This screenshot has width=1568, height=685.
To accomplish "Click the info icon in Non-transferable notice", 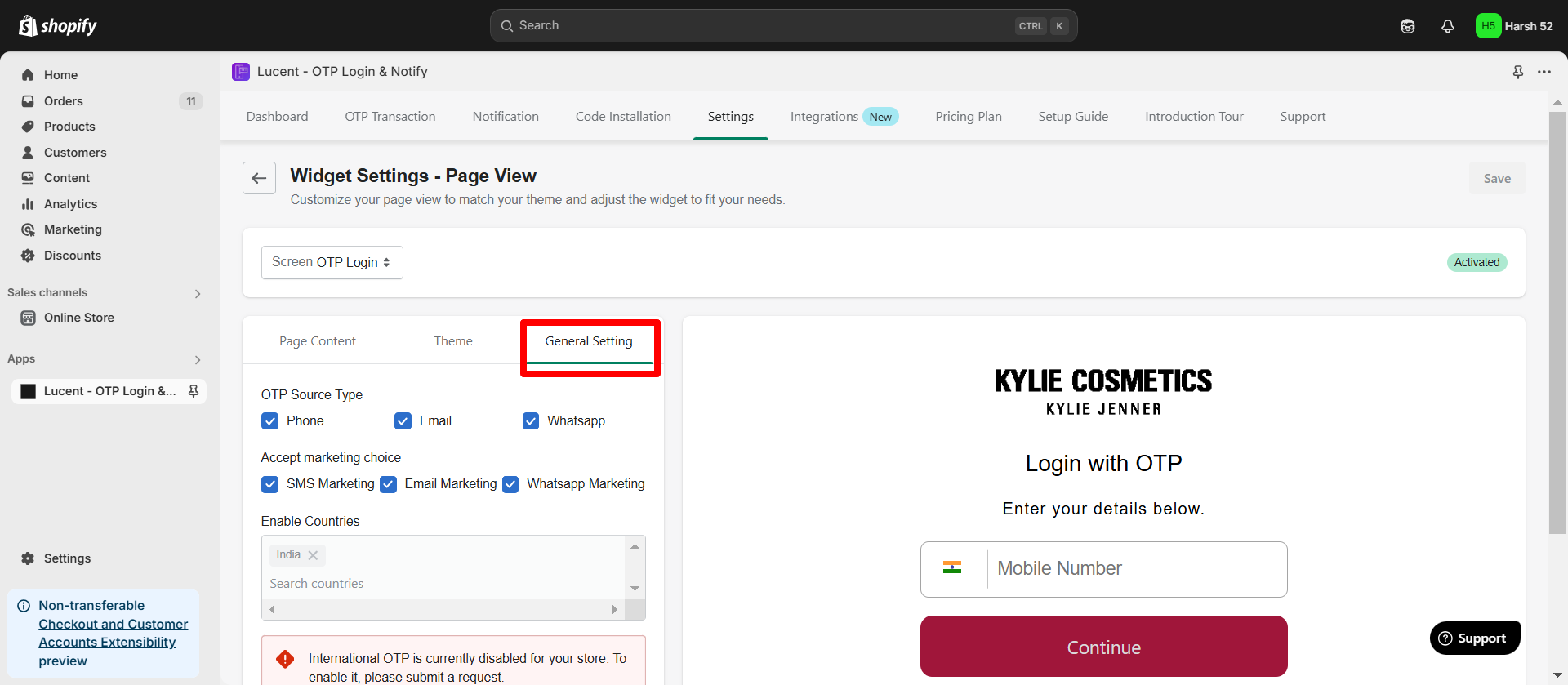I will pyautogui.click(x=24, y=606).
